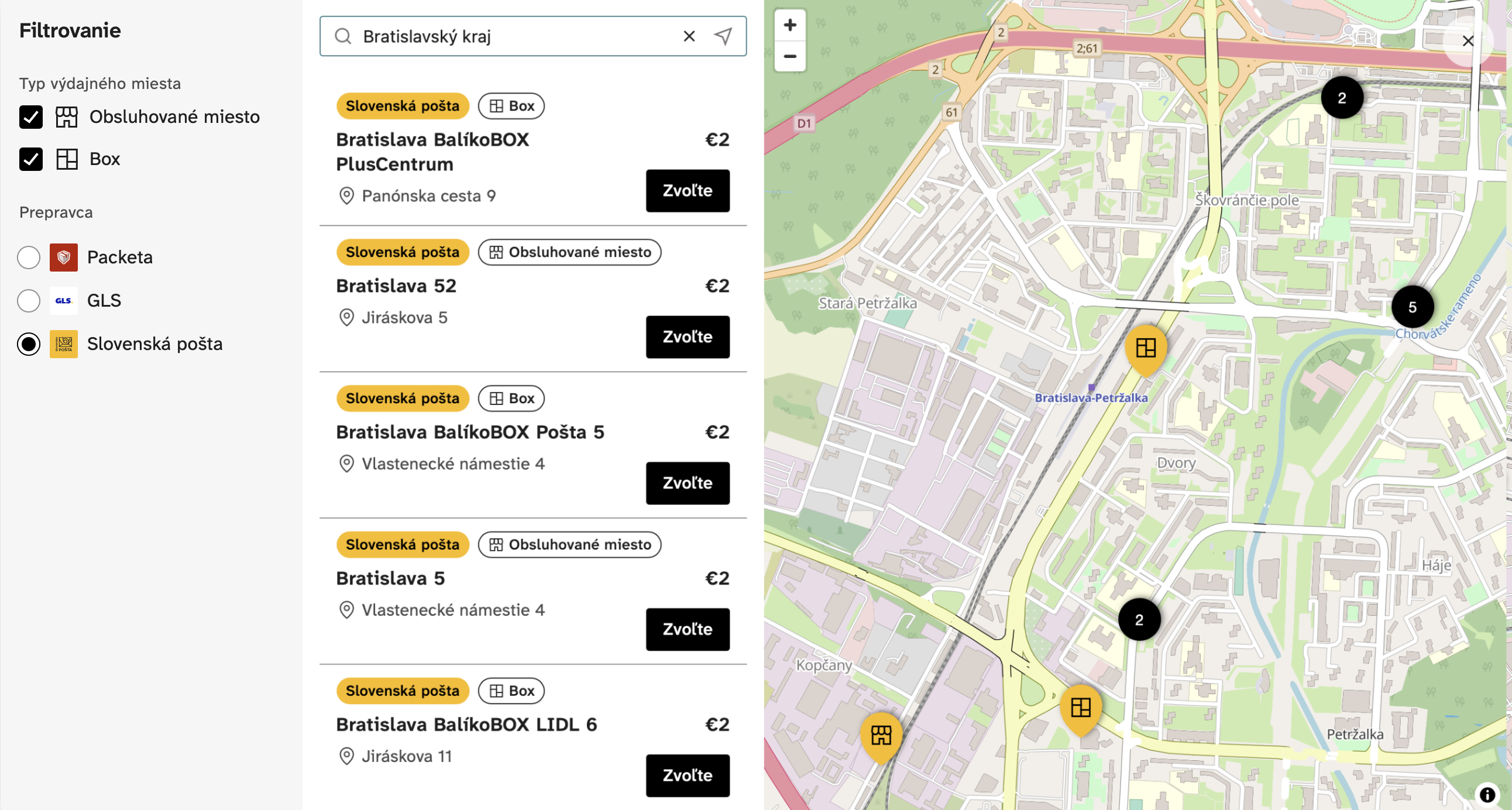Clear the Bratislavský kraj search text

(x=689, y=36)
